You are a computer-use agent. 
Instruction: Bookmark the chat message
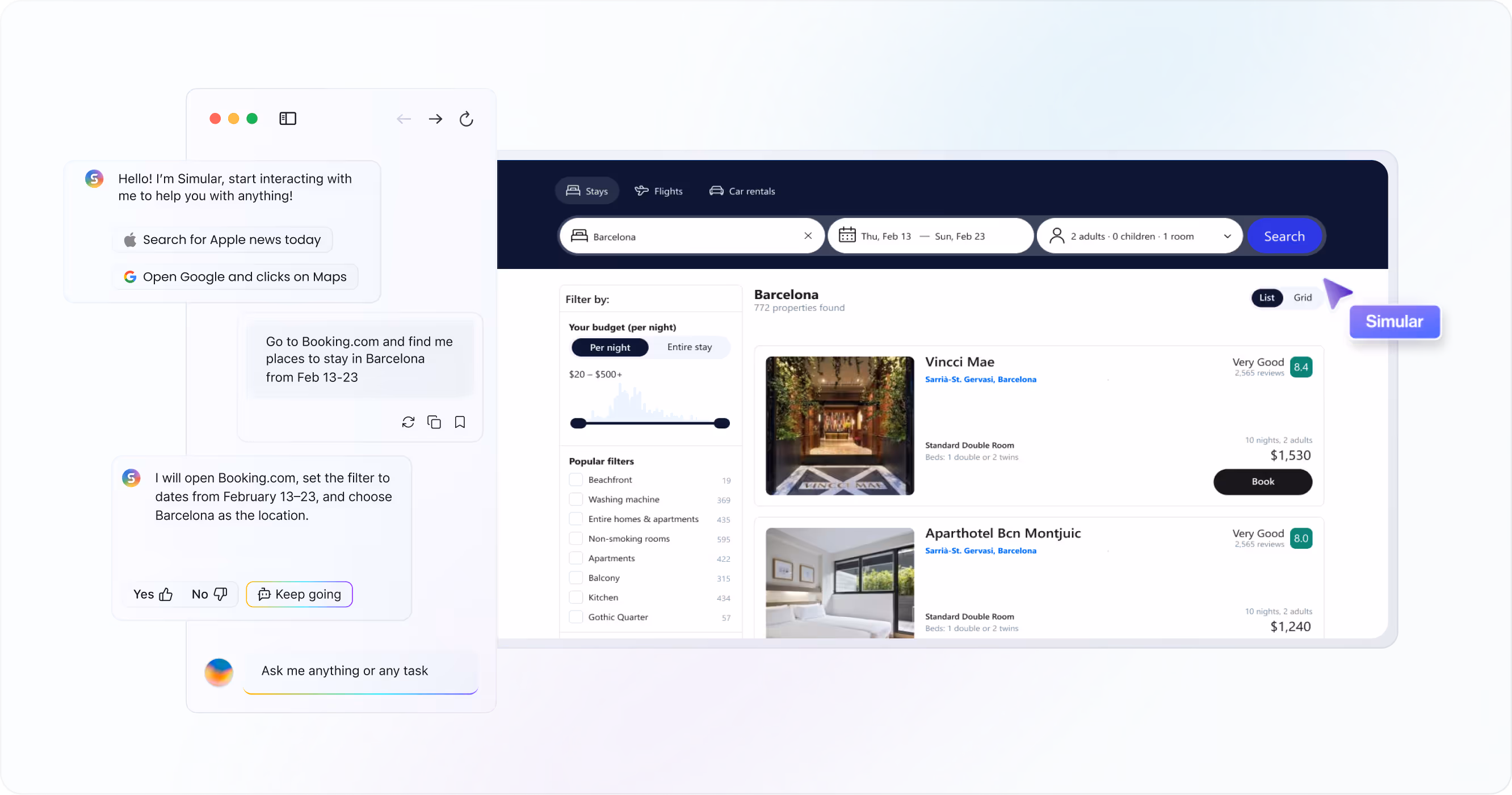pos(460,422)
